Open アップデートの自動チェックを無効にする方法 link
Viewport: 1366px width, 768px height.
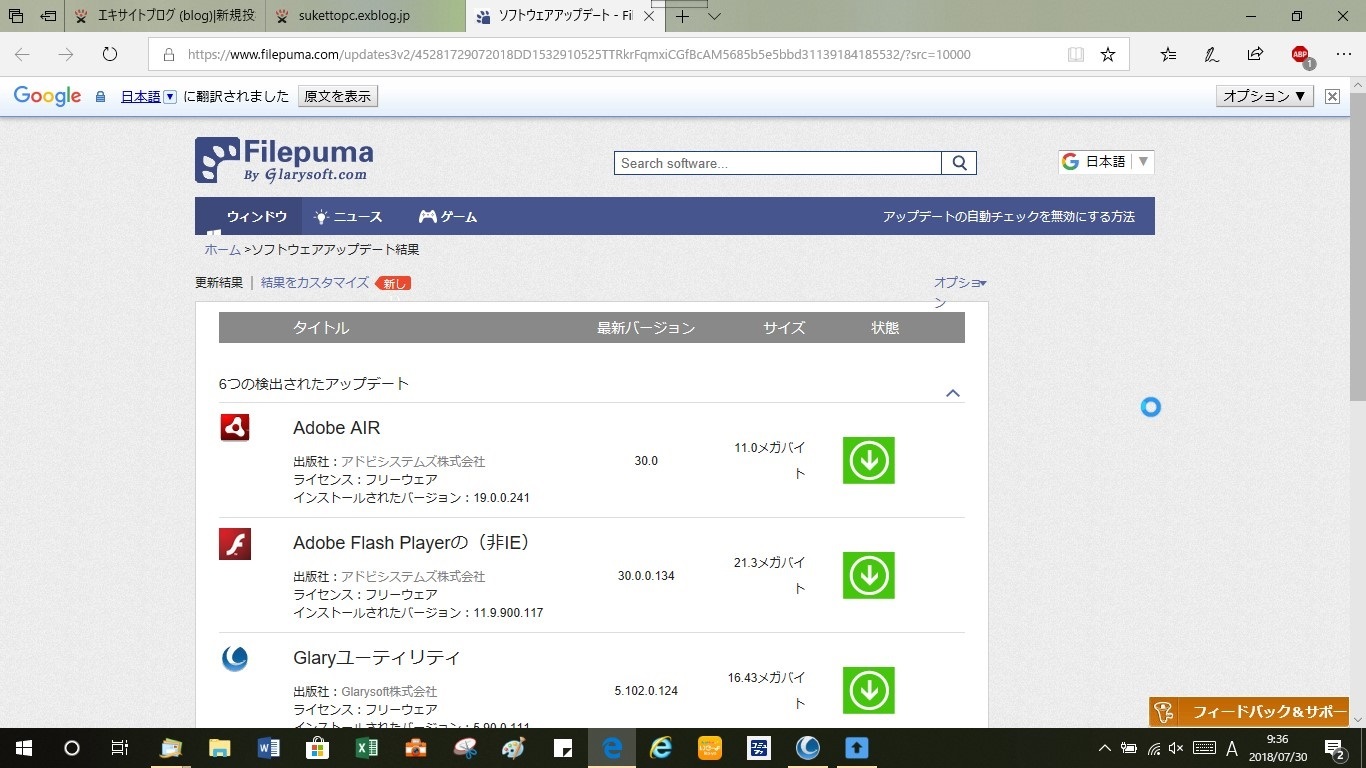1009,216
